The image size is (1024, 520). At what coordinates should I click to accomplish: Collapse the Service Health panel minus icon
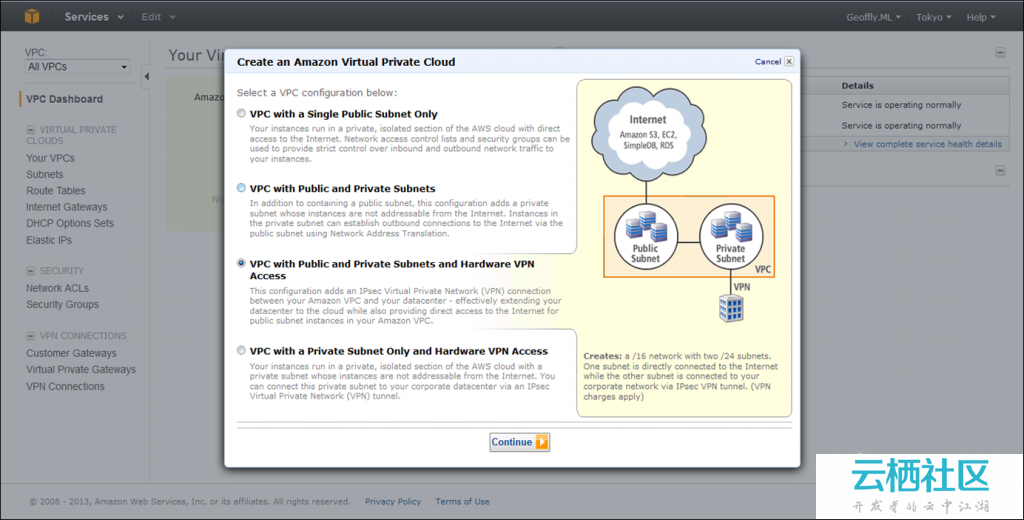(x=1000, y=53)
